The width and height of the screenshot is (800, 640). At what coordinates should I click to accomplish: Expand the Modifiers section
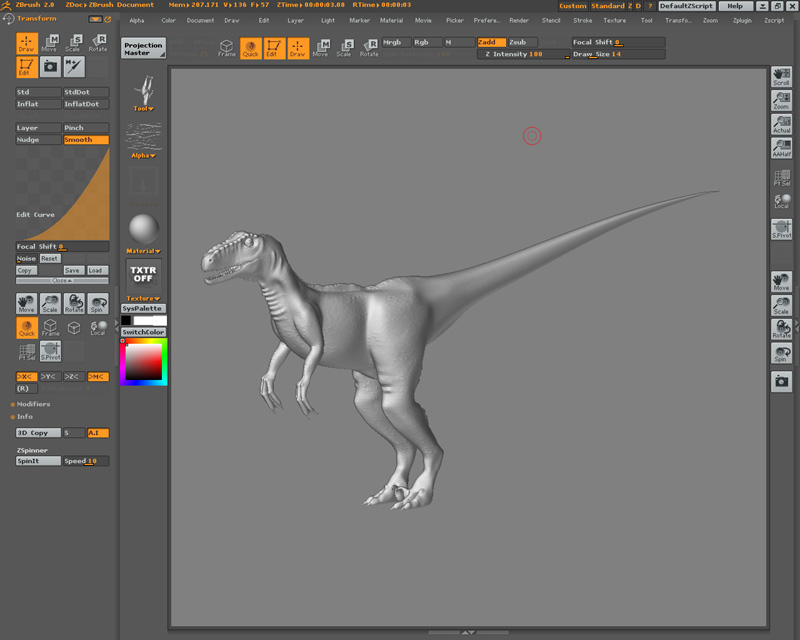(31, 404)
